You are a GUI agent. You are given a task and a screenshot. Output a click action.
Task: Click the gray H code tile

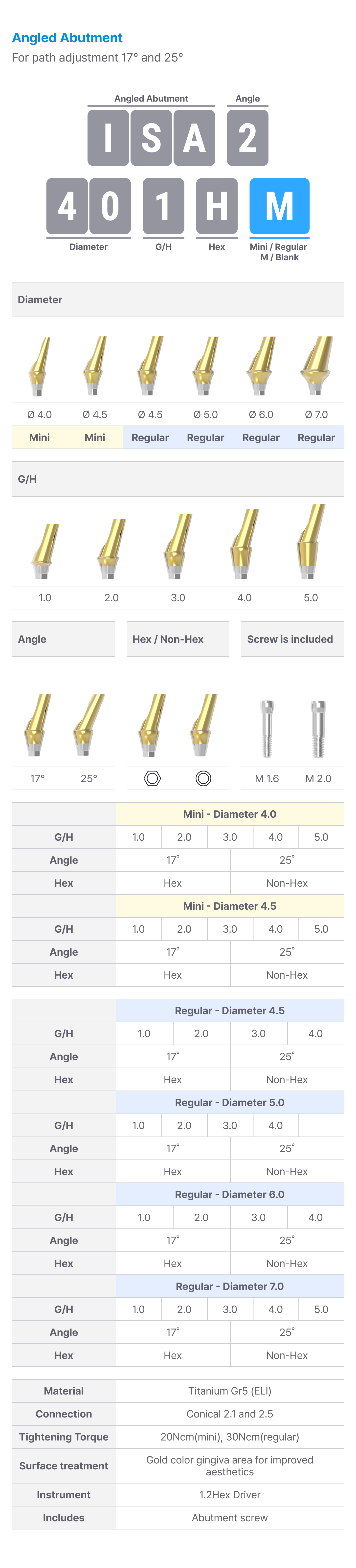click(x=217, y=206)
